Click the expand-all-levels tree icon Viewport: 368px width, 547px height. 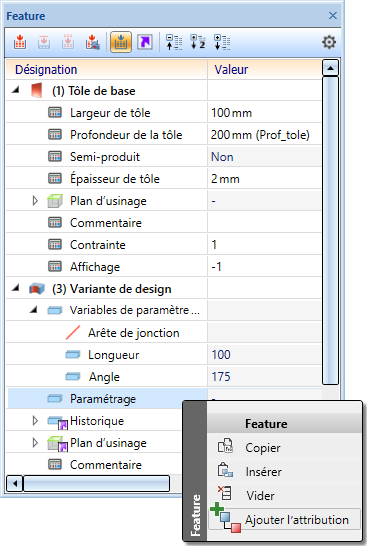(222, 42)
